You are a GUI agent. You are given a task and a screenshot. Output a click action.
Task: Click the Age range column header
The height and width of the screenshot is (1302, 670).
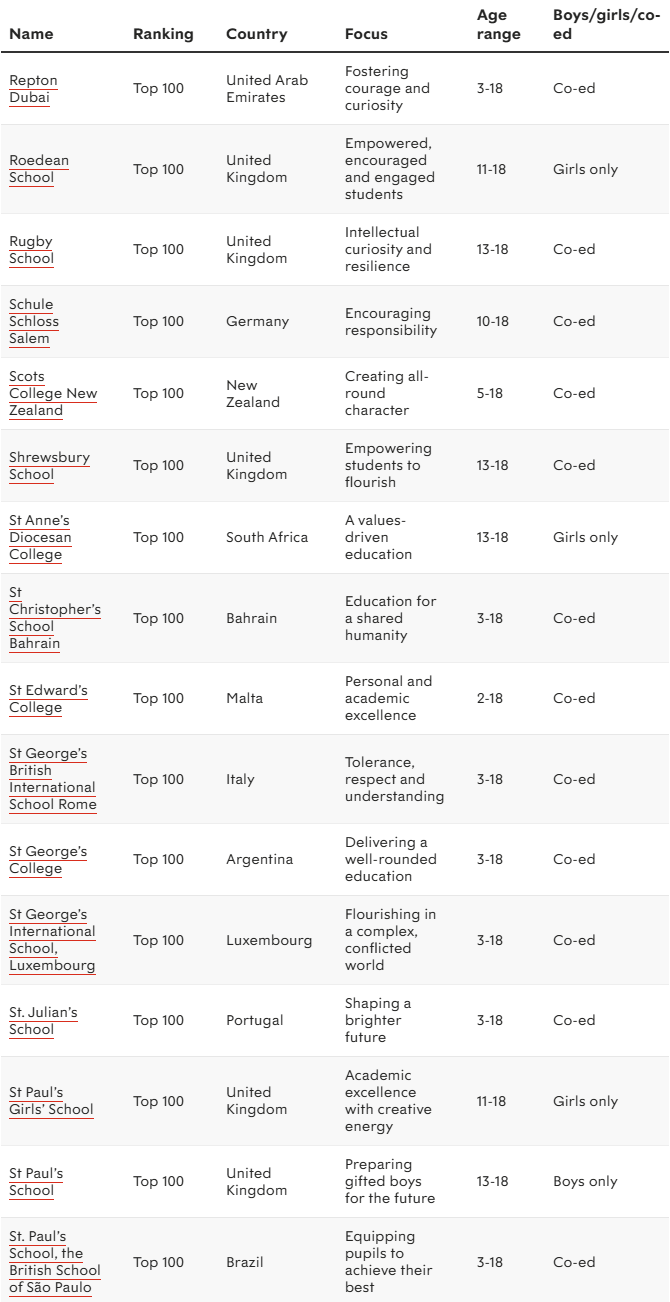pyautogui.click(x=499, y=25)
